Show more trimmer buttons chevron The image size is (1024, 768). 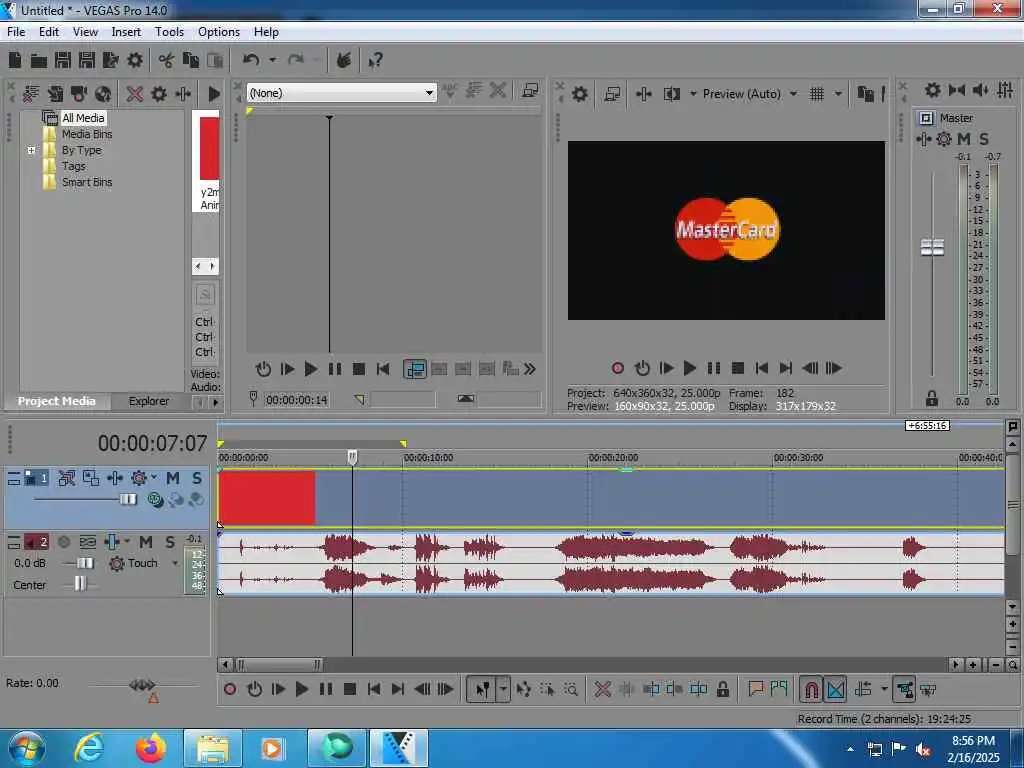click(530, 370)
